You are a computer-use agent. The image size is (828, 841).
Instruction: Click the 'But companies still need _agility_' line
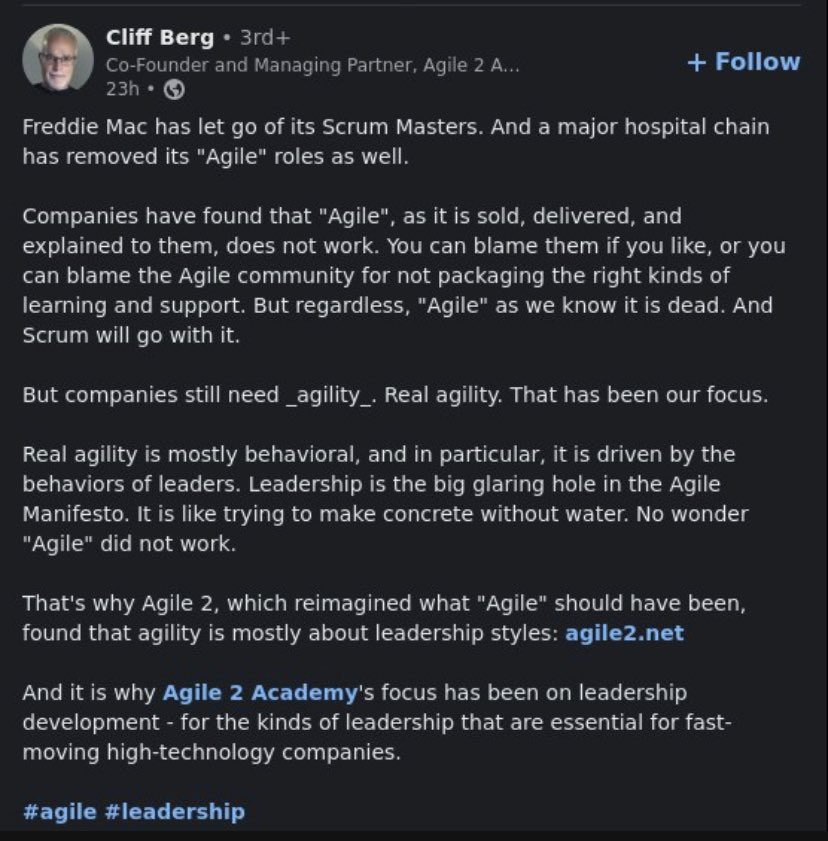click(x=395, y=394)
